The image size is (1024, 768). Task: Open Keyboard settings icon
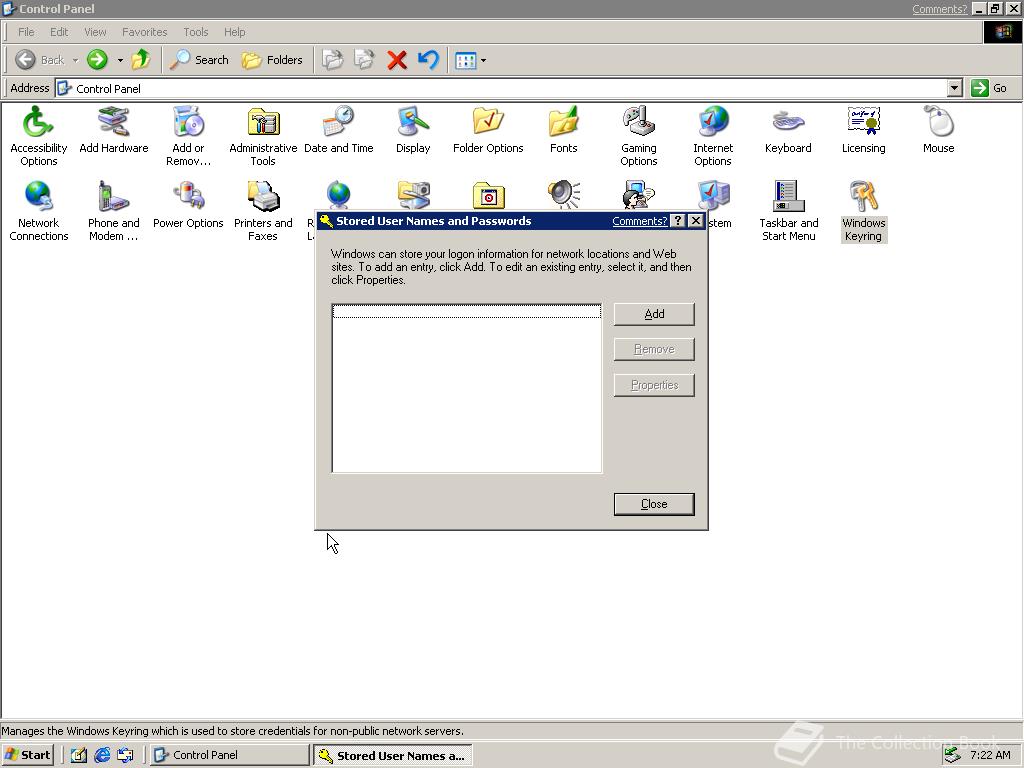click(x=788, y=130)
